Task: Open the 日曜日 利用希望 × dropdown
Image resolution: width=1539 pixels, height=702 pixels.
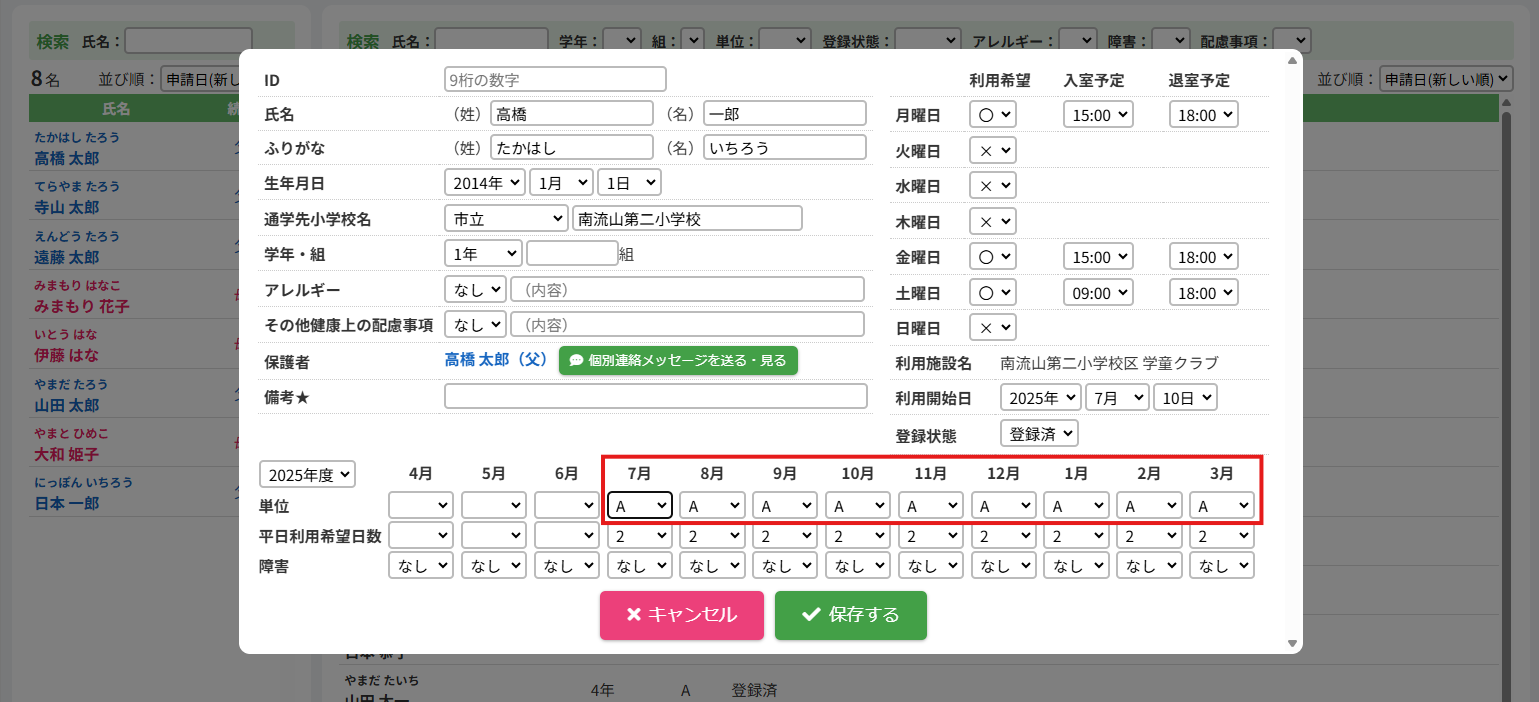Action: pos(992,328)
